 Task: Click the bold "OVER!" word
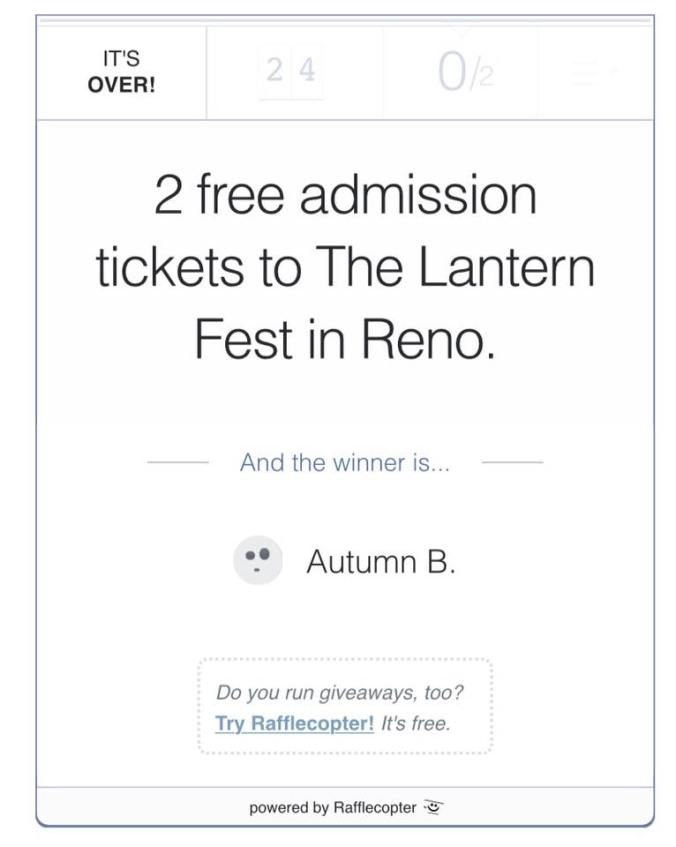point(121,84)
